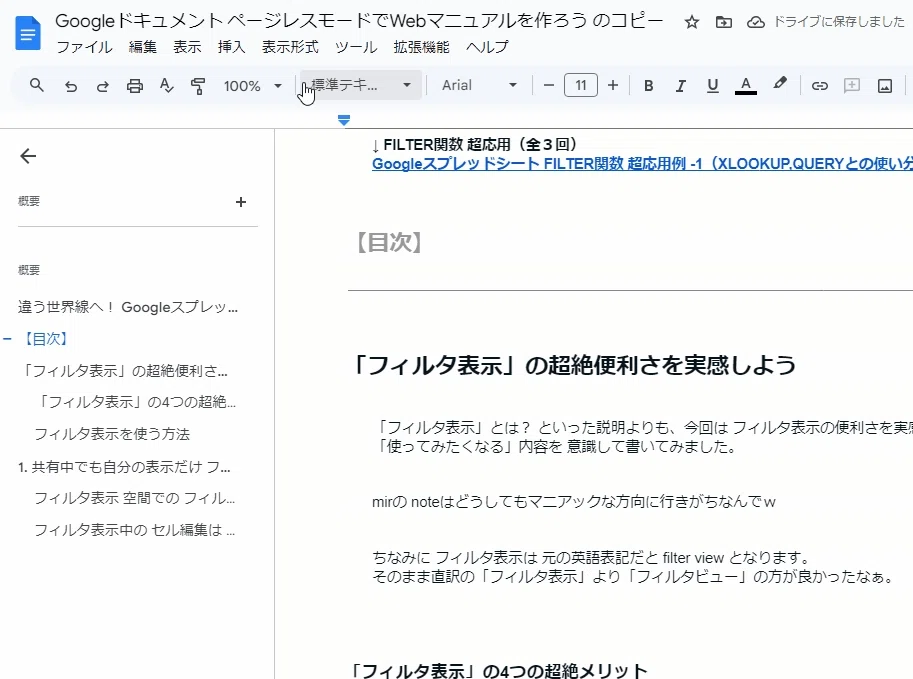913x679 pixels.
Task: Open the toolbar menu search
Action: coord(37,86)
